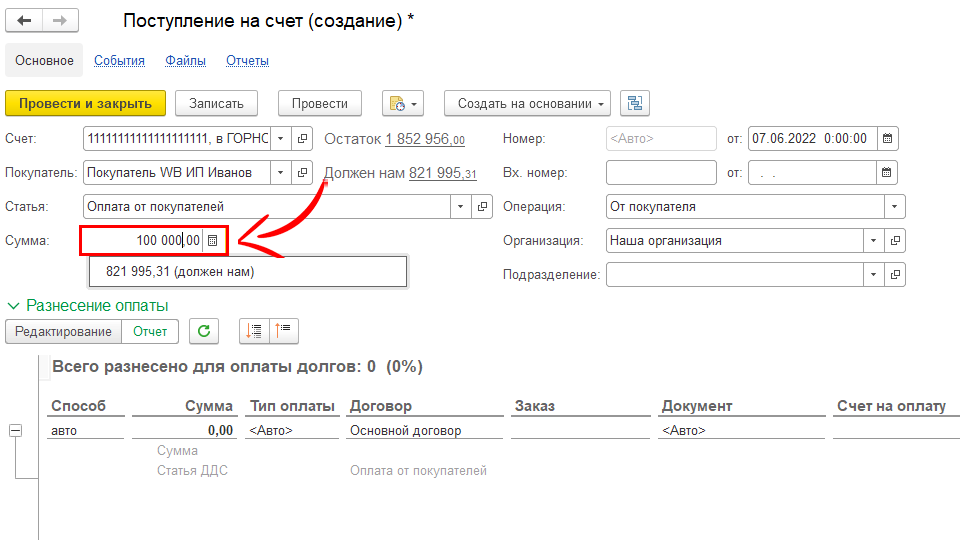Image resolution: width=960 pixels, height=540 pixels.
Task: Collapse the авто row tree node
Action: click(x=16, y=431)
